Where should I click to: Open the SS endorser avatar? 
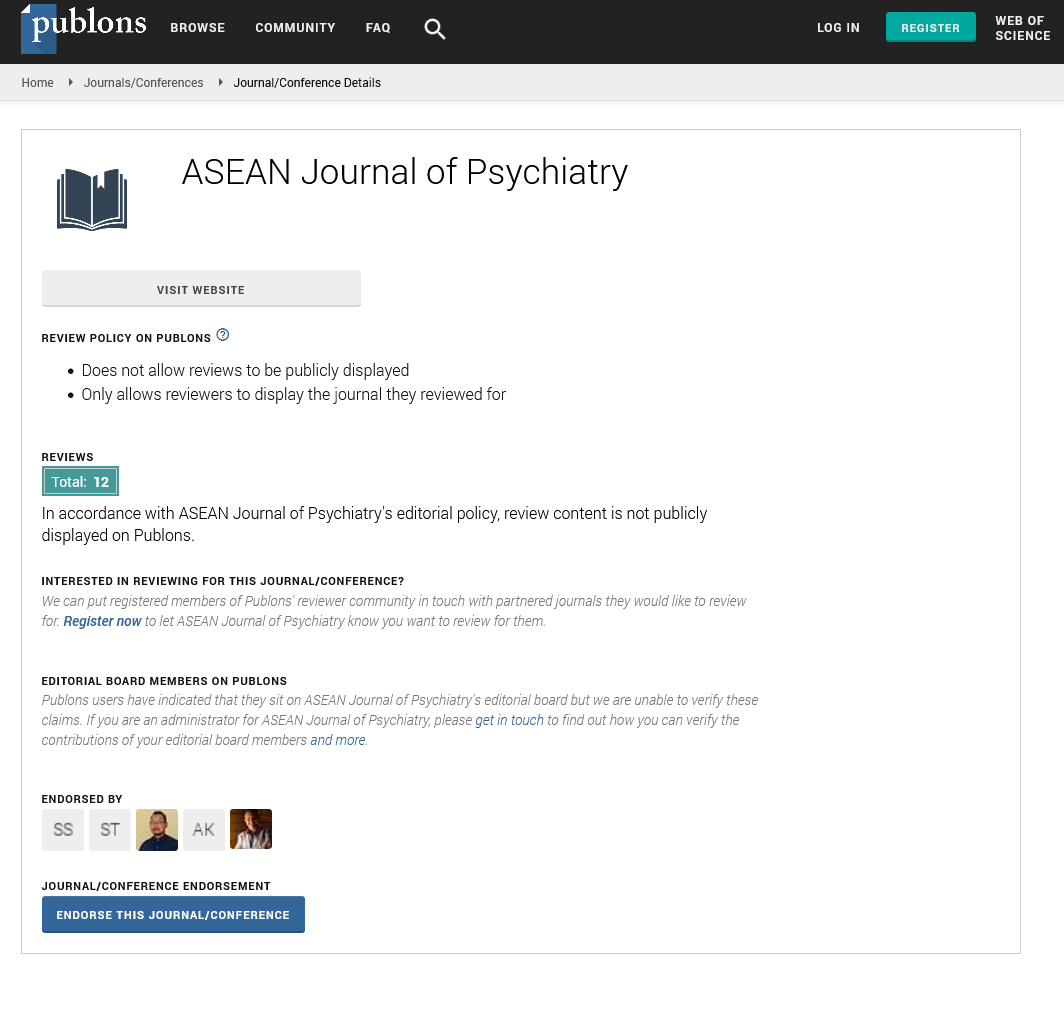click(63, 829)
